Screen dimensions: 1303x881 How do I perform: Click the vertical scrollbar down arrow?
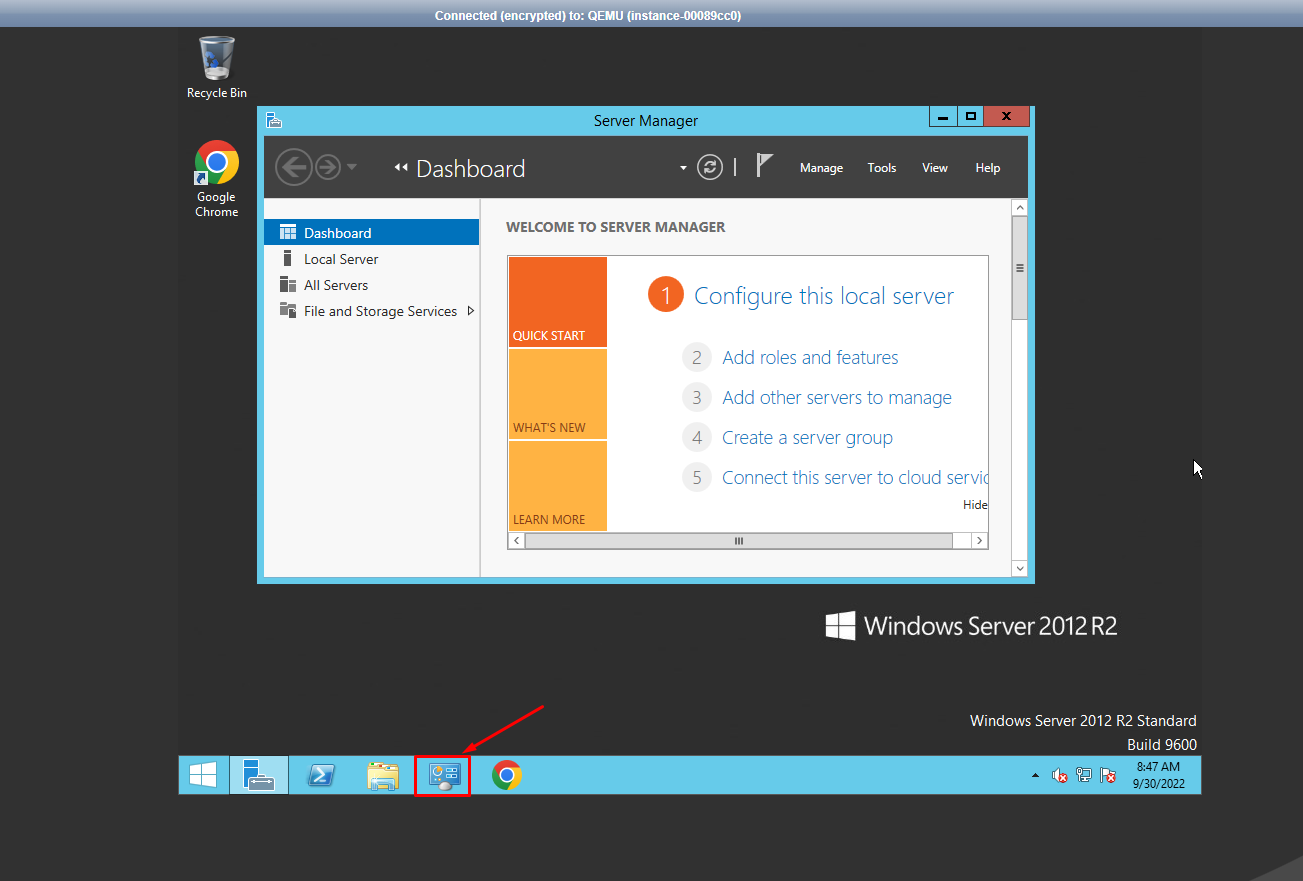point(1020,568)
